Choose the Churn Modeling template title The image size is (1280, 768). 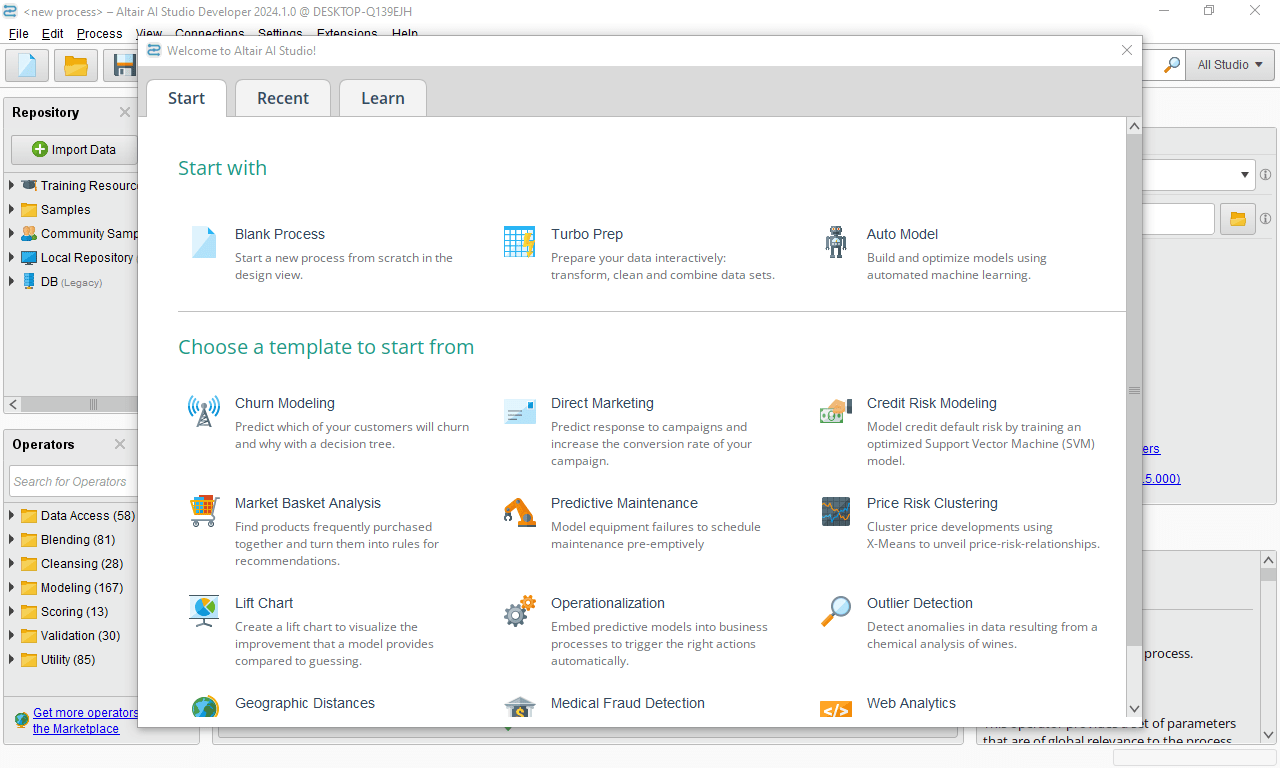point(285,403)
